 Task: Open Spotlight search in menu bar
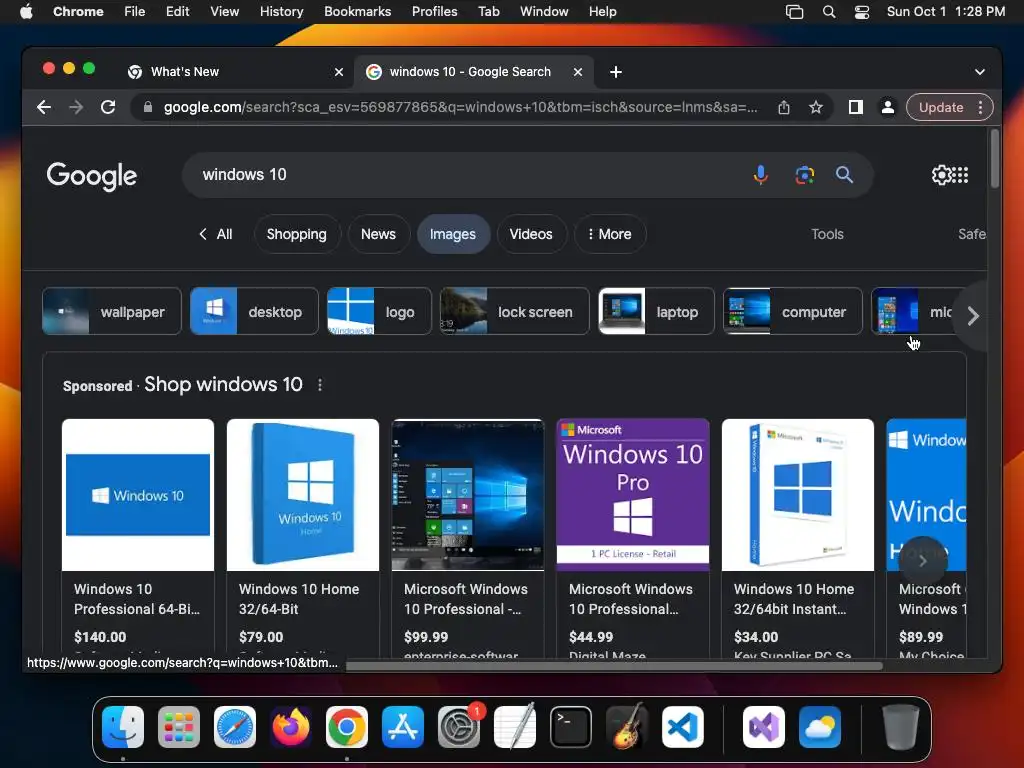[x=829, y=12]
